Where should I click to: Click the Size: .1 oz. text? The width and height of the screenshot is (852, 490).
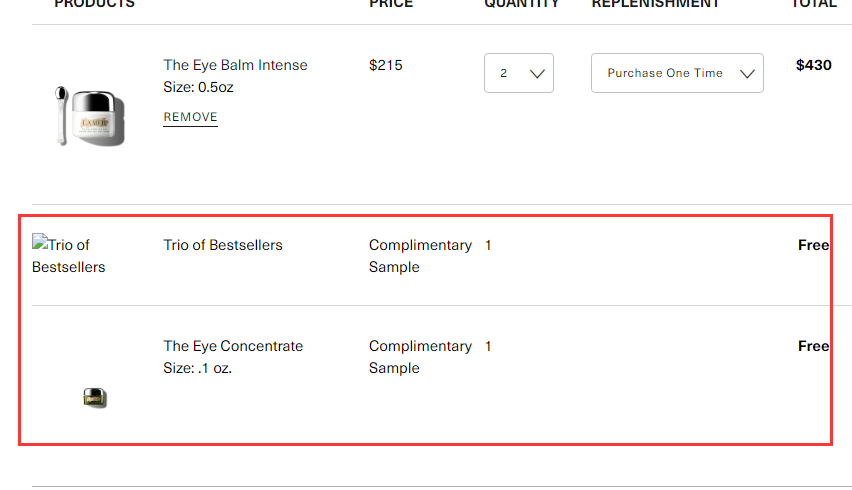(198, 368)
